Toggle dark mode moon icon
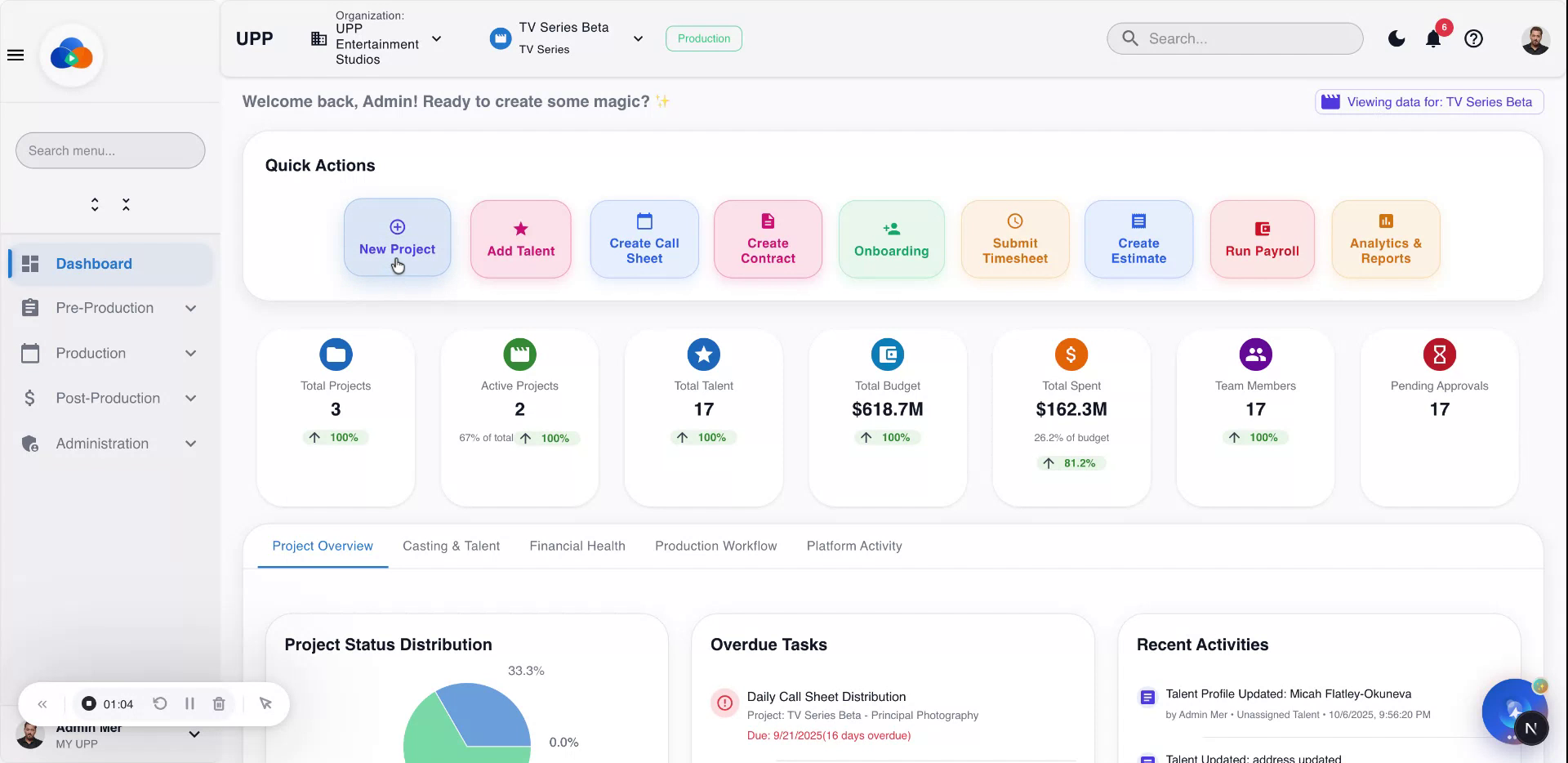 point(1396,38)
